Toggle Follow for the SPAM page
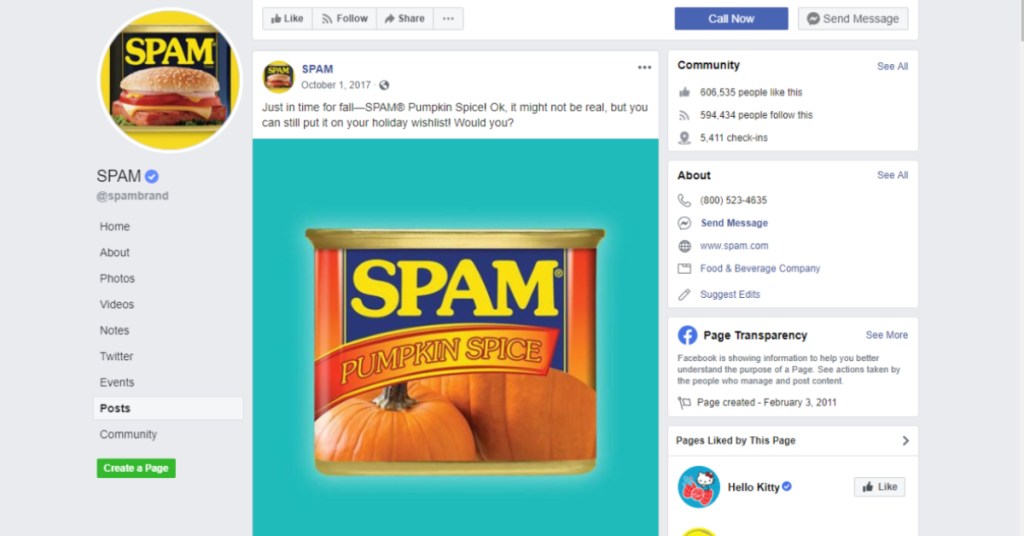Image resolution: width=1024 pixels, height=536 pixels. (x=343, y=19)
